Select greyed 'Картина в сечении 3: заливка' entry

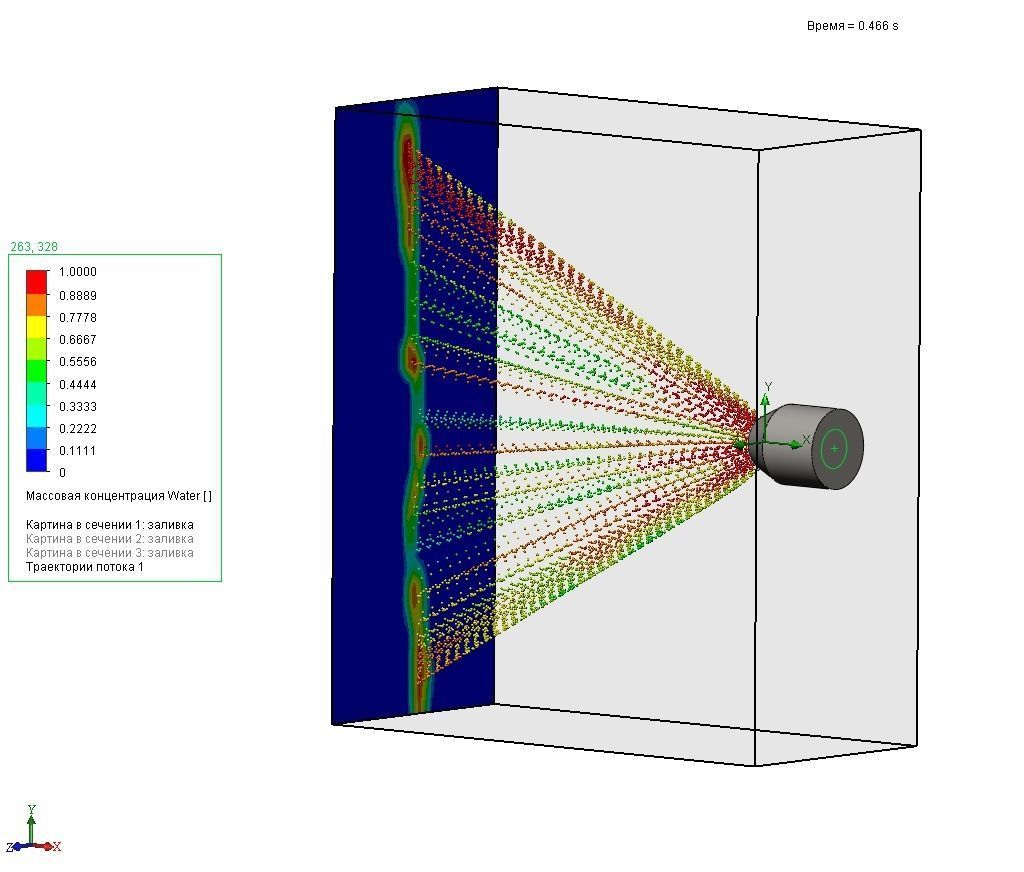click(110, 553)
